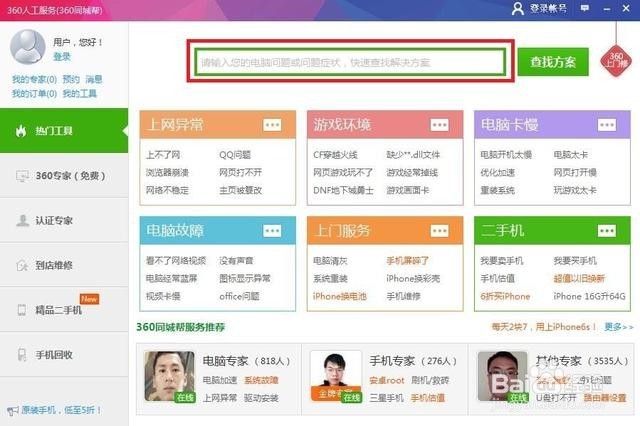640x426 pixels.
Task: Open the 电脑故障 more (…) button
Action: 272,231
